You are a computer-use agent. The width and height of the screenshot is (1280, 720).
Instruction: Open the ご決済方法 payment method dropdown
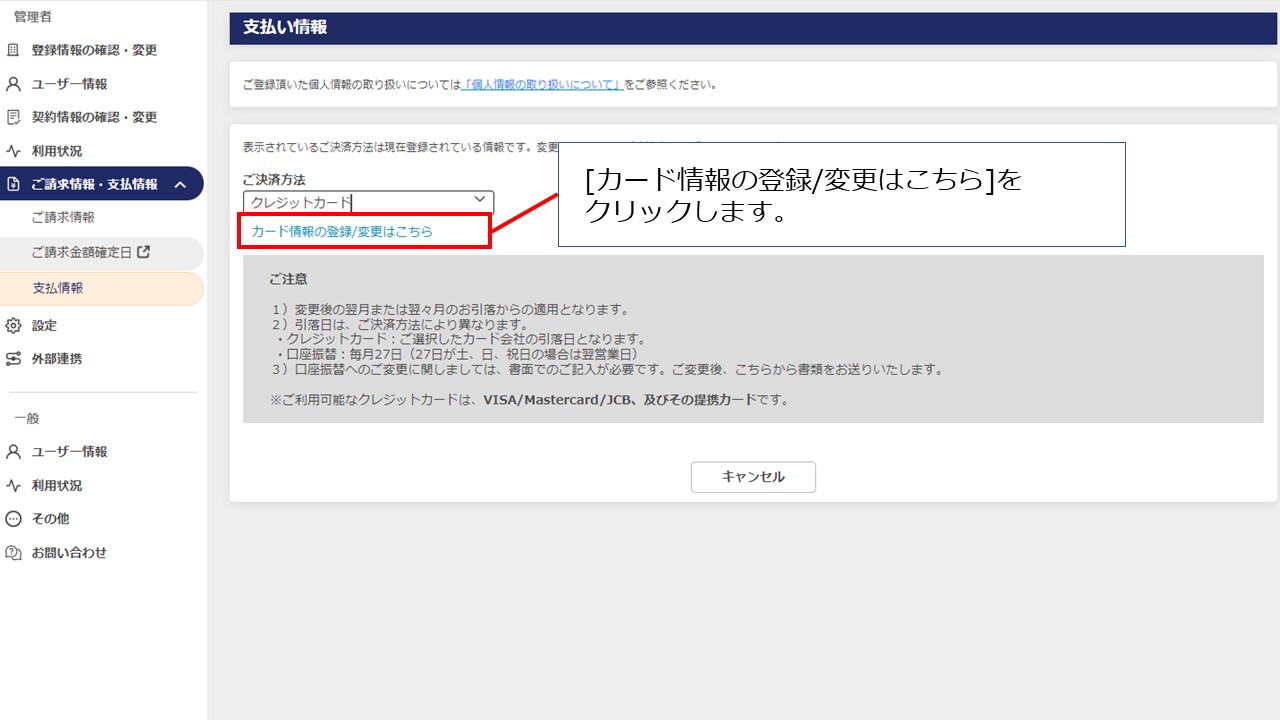pyautogui.click(x=366, y=200)
